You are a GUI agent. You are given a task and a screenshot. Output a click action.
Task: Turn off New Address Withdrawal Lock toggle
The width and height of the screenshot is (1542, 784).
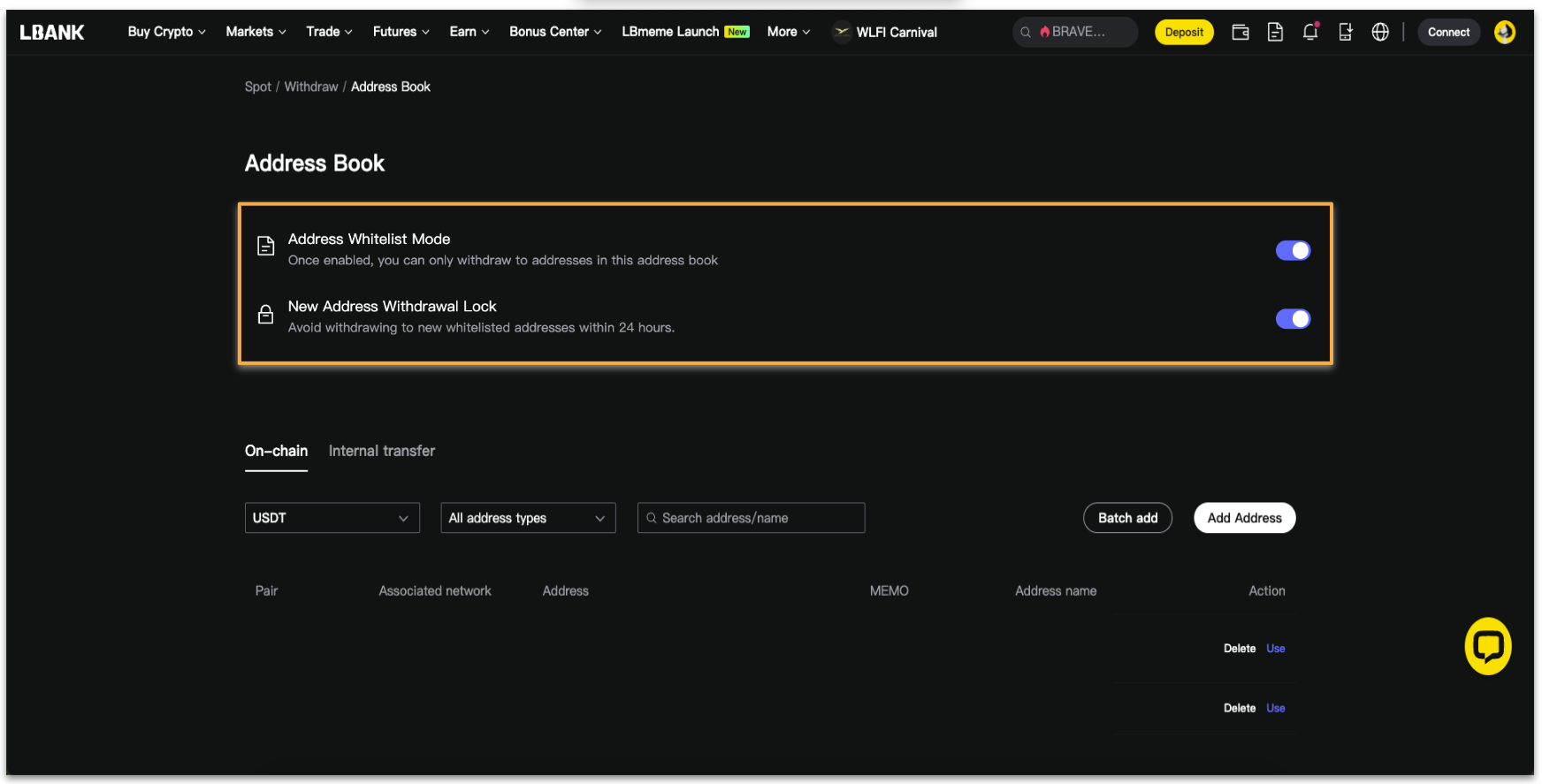(1293, 318)
